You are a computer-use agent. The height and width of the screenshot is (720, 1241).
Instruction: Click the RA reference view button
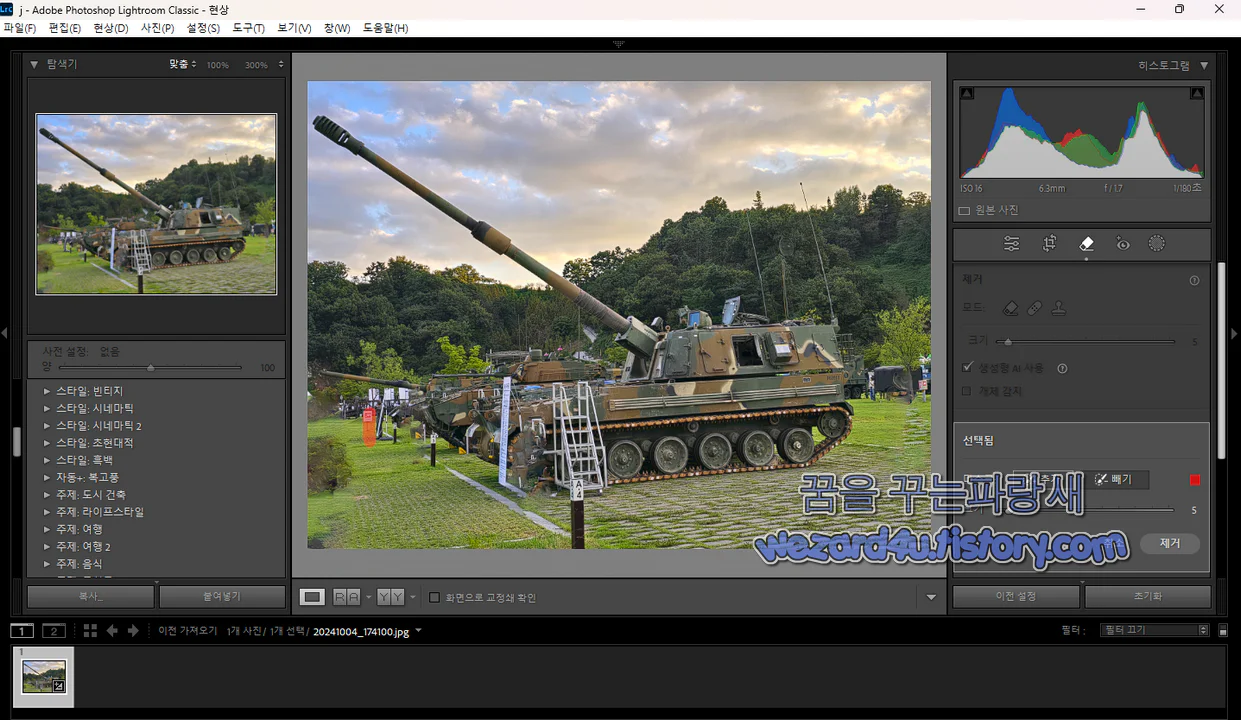pyautogui.click(x=346, y=597)
